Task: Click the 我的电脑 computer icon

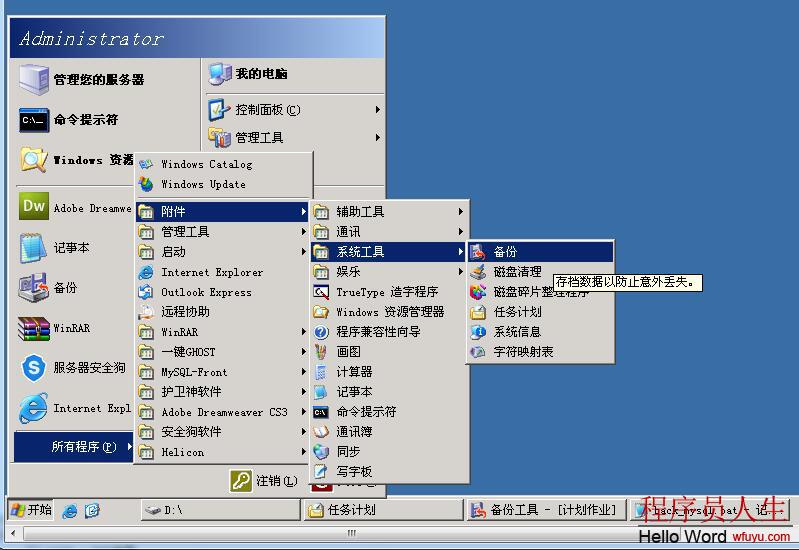Action: [220, 74]
